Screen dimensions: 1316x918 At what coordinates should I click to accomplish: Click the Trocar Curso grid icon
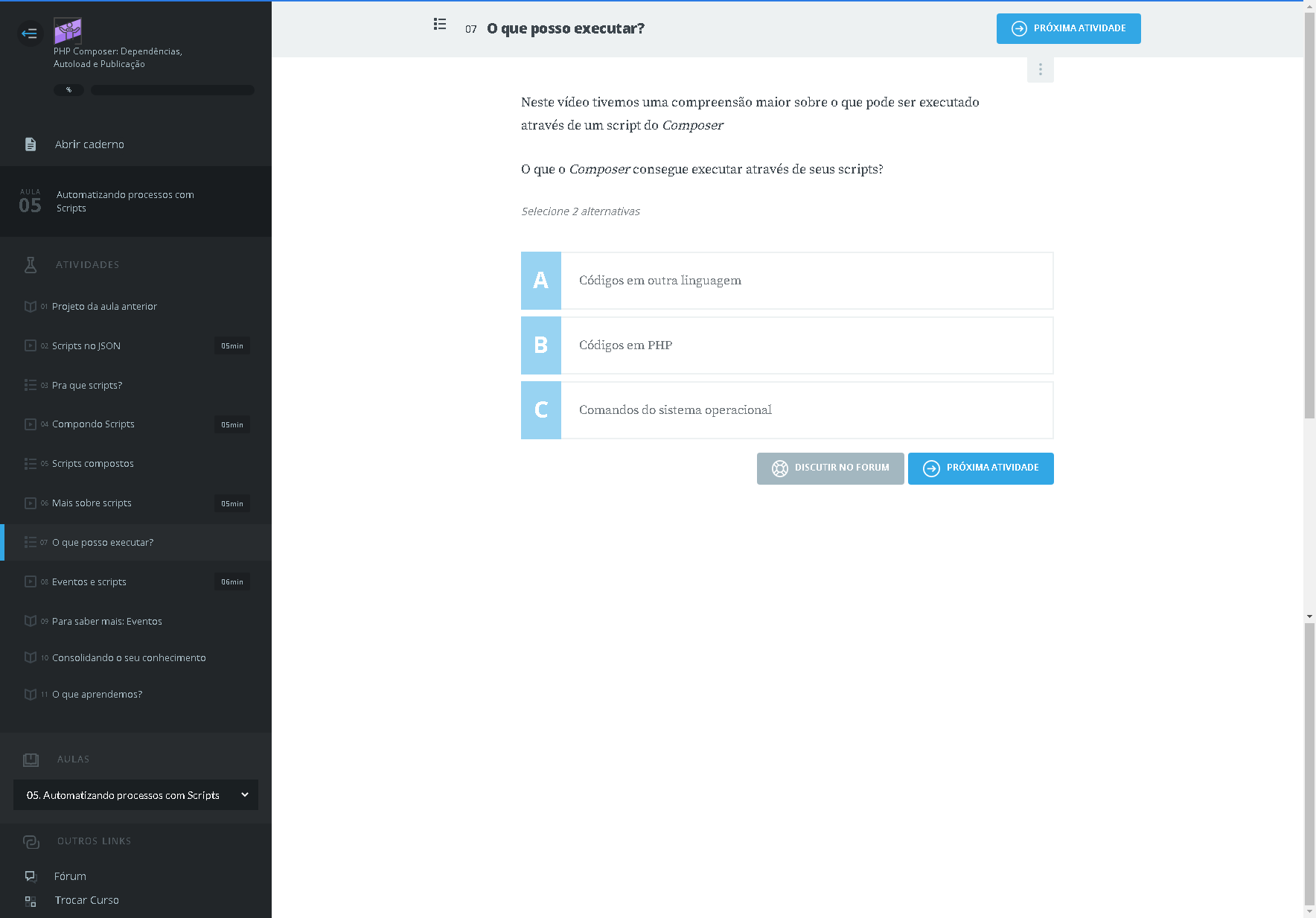[x=31, y=901]
